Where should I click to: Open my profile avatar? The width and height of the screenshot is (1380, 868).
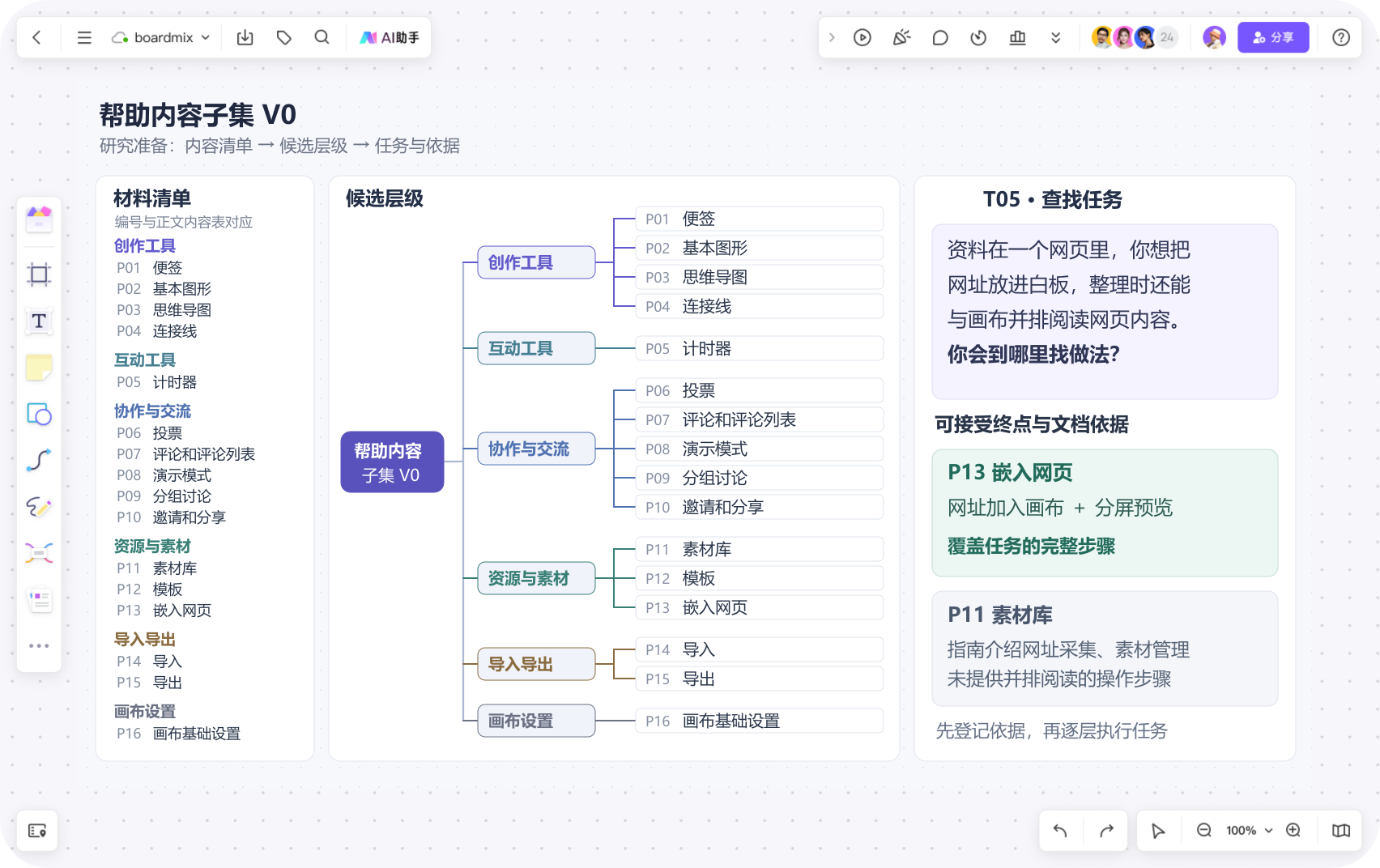[x=1214, y=37]
